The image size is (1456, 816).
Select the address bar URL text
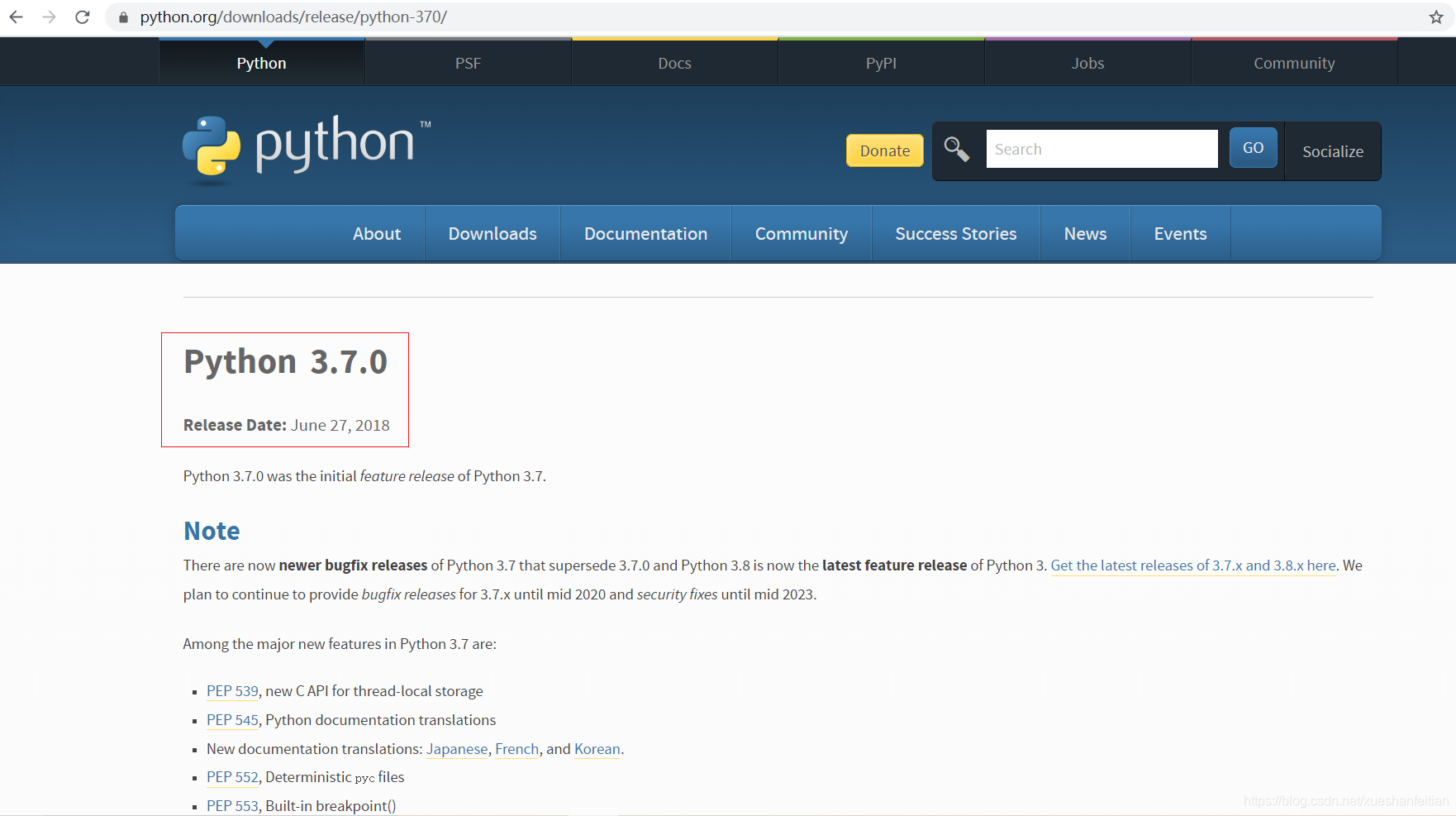tap(293, 17)
